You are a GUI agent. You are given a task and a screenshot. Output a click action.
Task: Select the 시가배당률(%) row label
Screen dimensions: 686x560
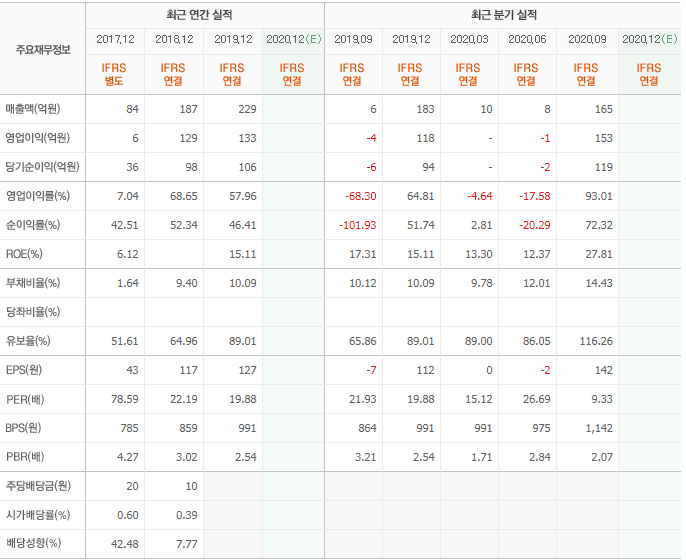click(38, 515)
